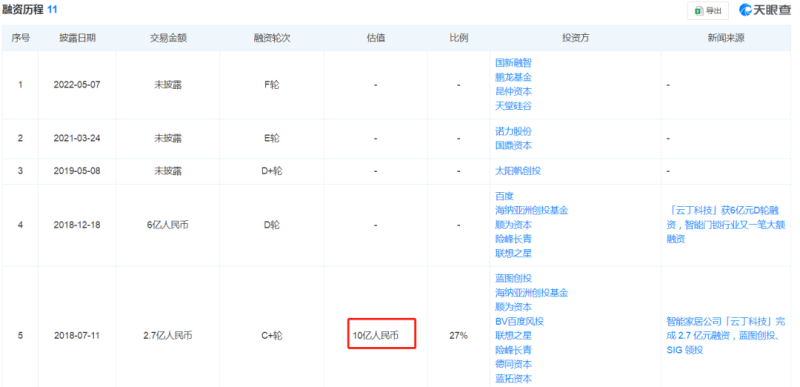Click the 天眼查 logo
The image size is (800, 387).
[x=764, y=10]
